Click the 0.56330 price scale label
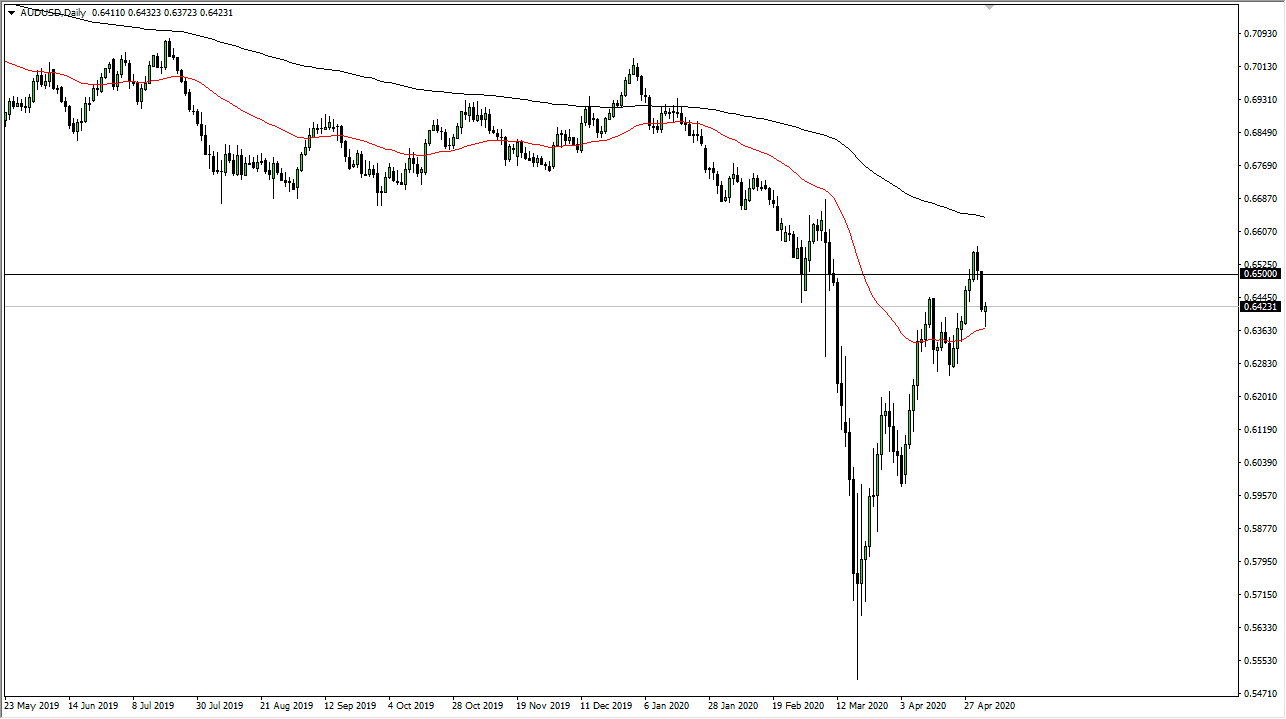1286x719 pixels. 1260,628
